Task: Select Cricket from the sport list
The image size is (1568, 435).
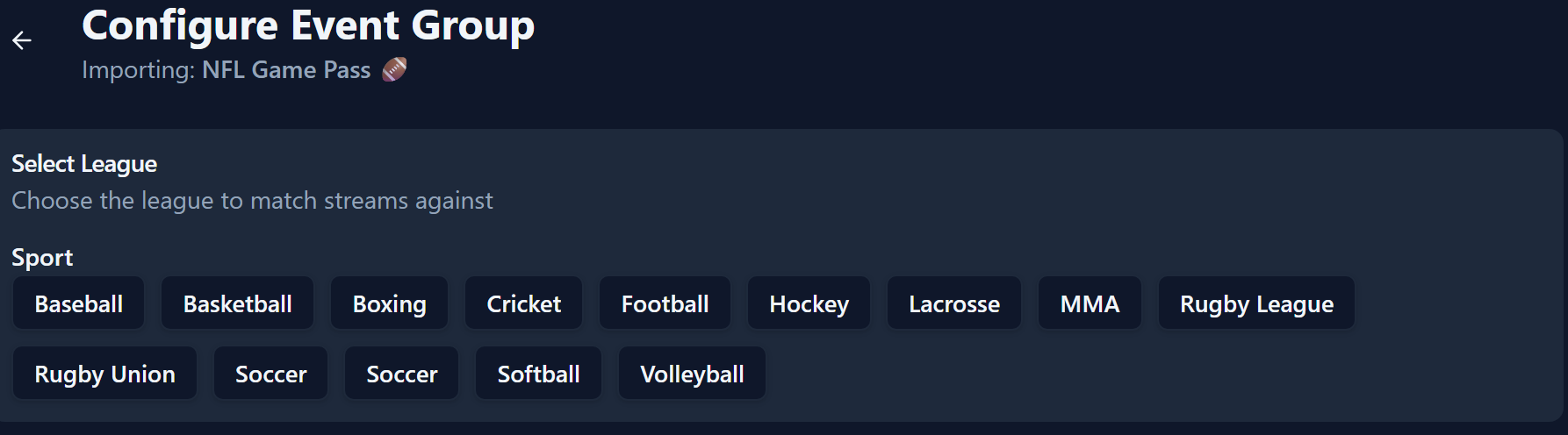Action: [x=523, y=303]
